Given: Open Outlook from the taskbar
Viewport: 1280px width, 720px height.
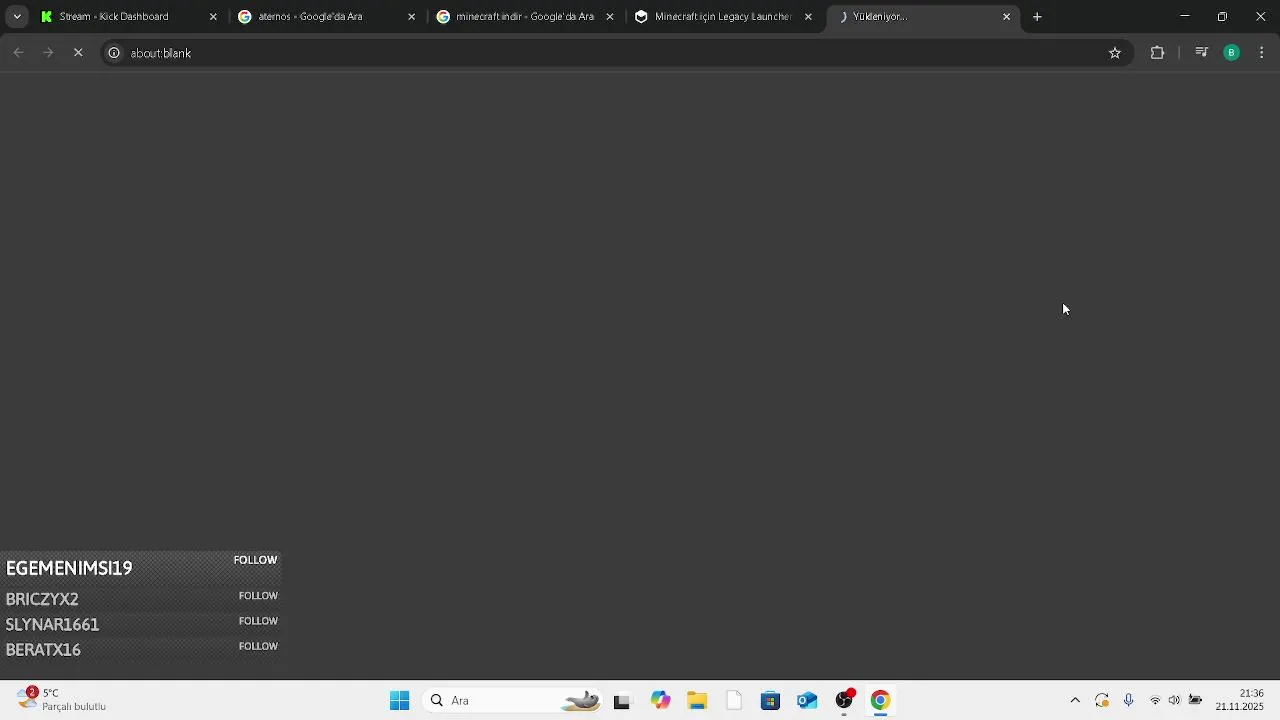Looking at the screenshot, I should tap(807, 701).
